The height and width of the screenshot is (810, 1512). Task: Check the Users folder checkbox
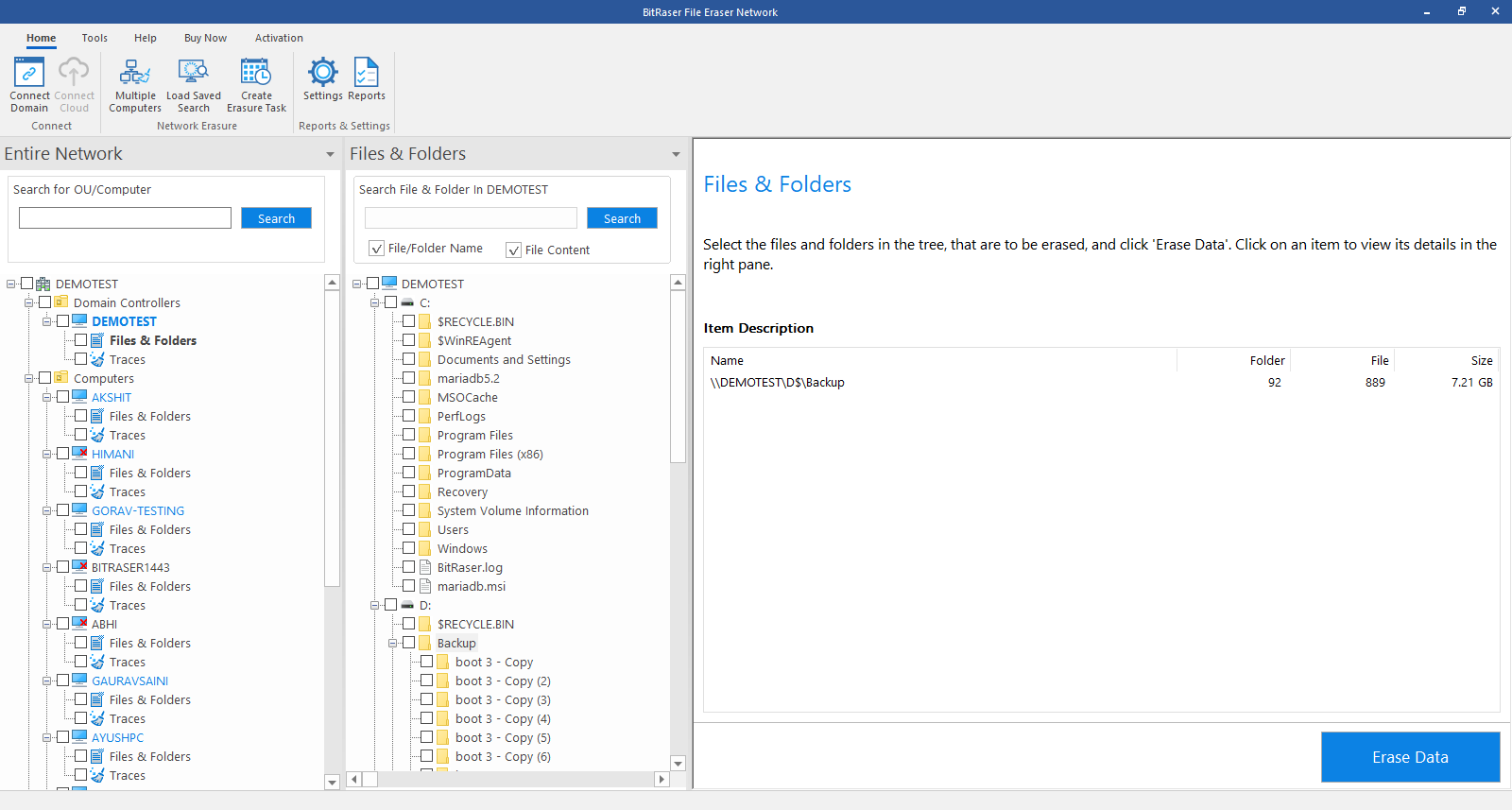click(408, 529)
